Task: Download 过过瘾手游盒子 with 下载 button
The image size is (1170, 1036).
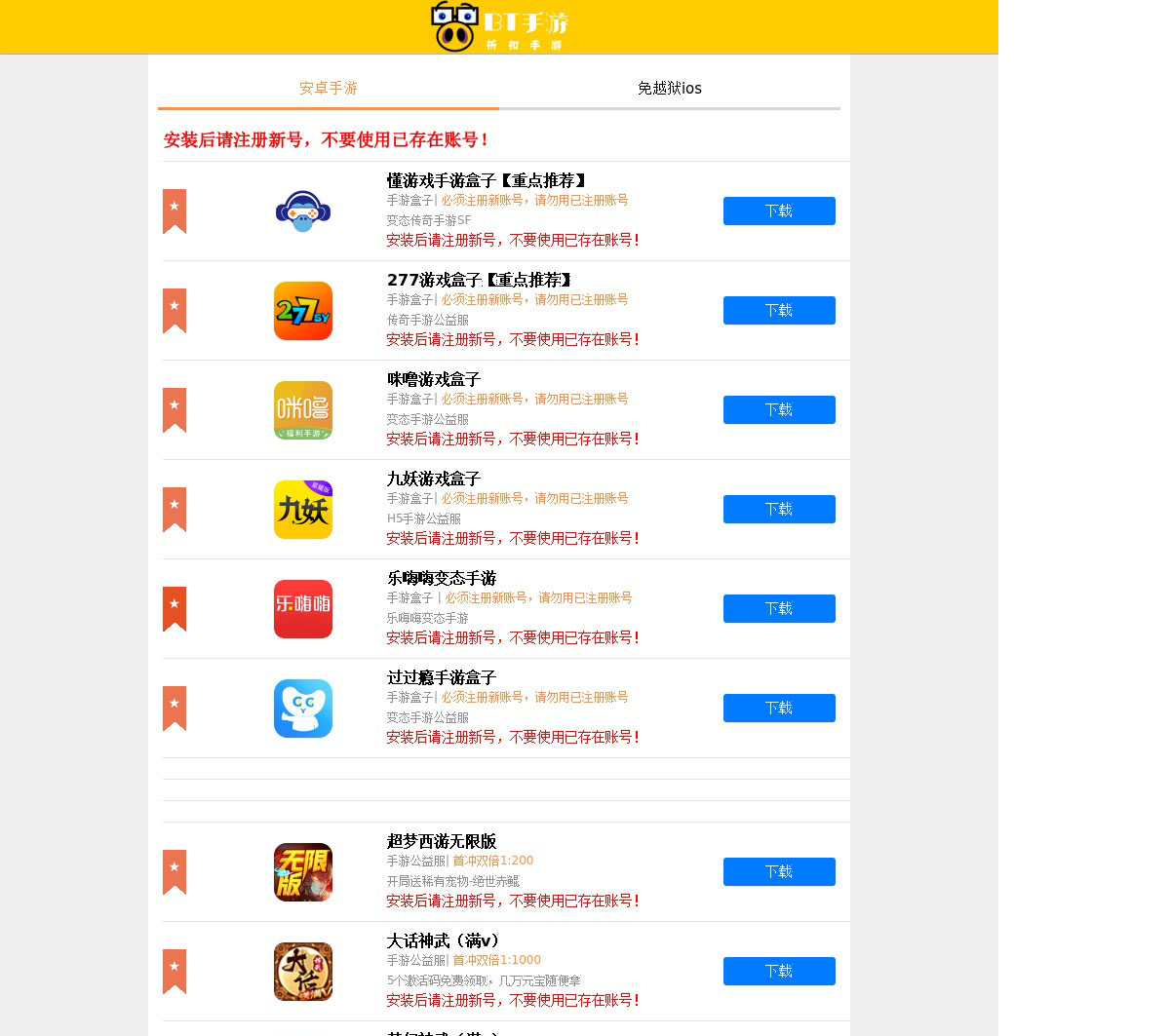Action: pyautogui.click(x=779, y=708)
